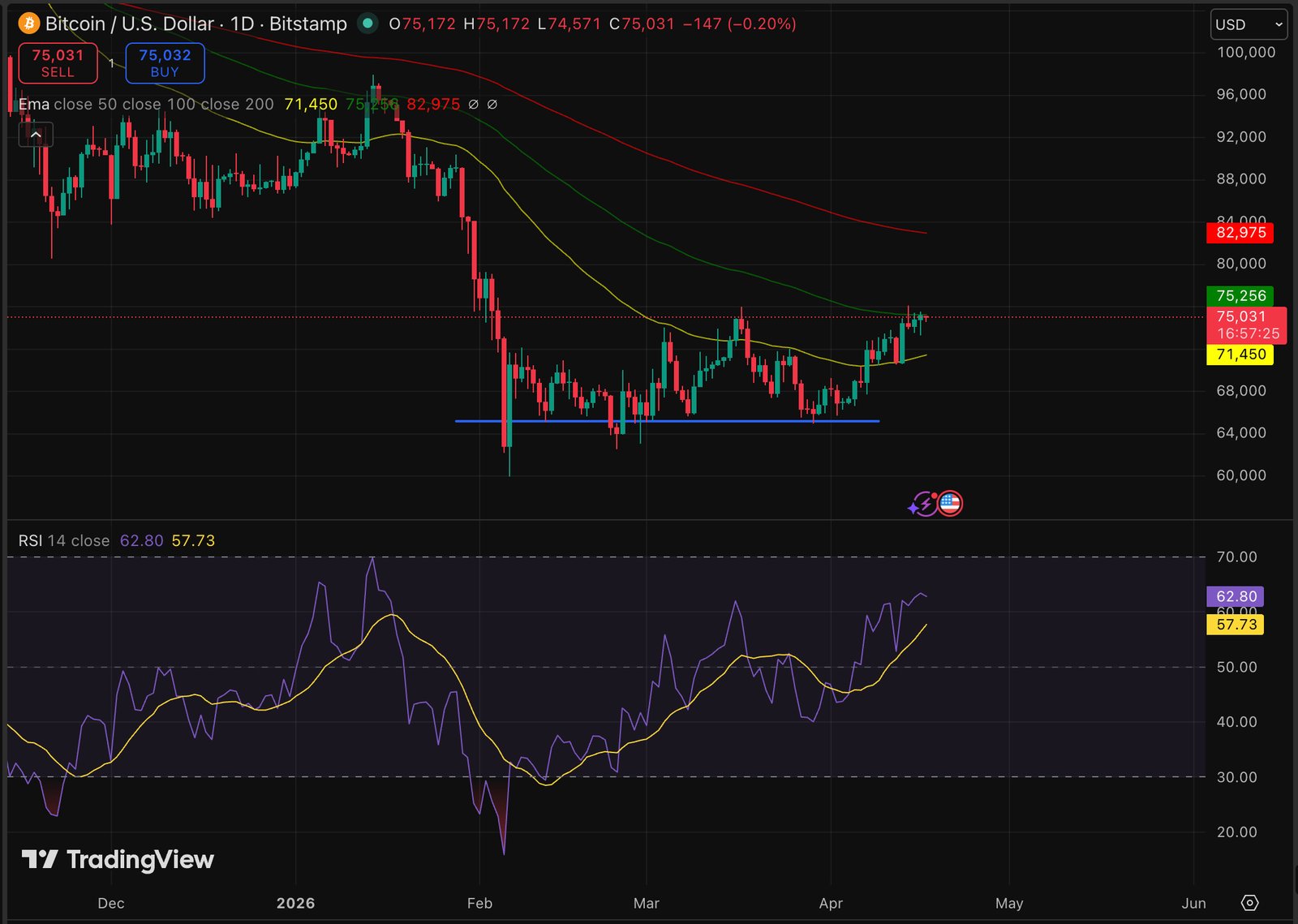Click the Bitstamp exchange label
Screen dimensions: 1298x924
click(x=308, y=24)
